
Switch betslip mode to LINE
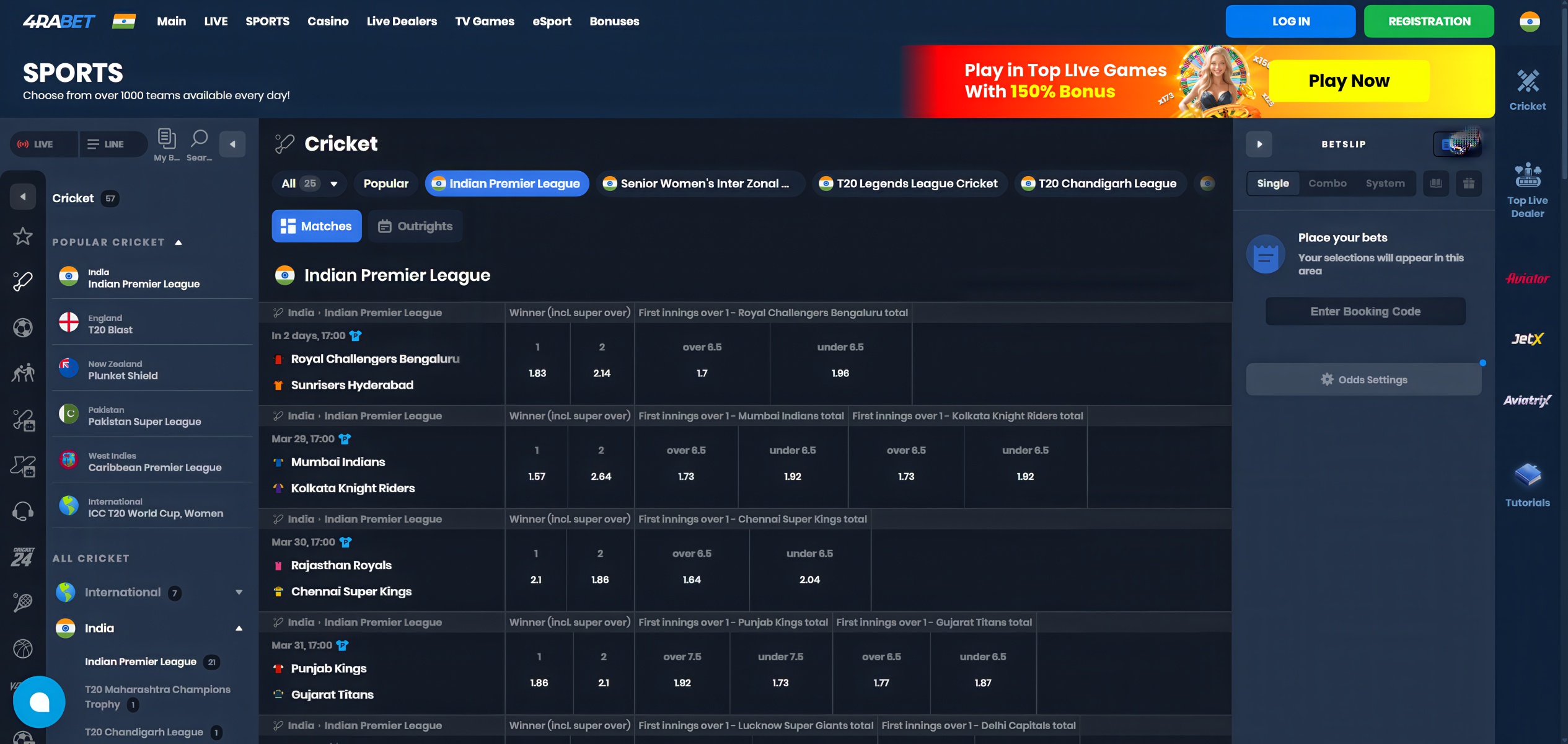pyautogui.click(x=113, y=143)
